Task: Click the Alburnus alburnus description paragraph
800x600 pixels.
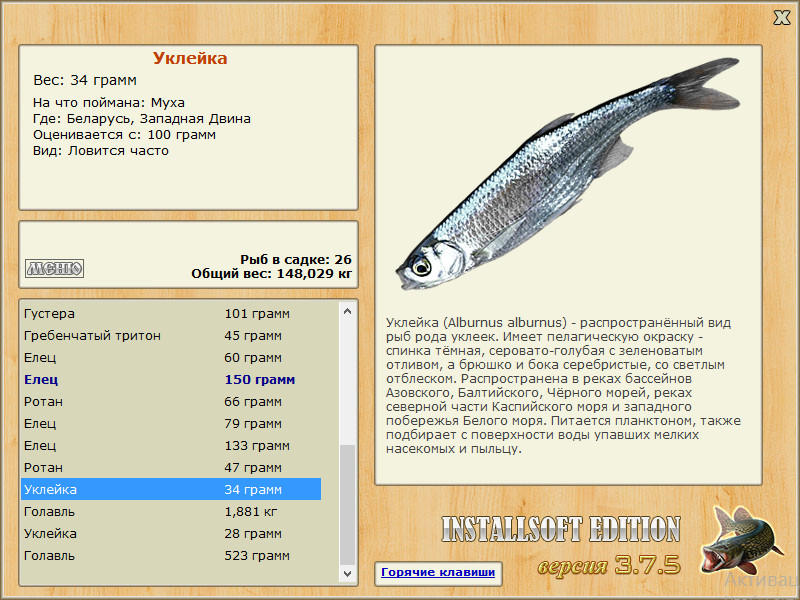Action: coord(563,386)
